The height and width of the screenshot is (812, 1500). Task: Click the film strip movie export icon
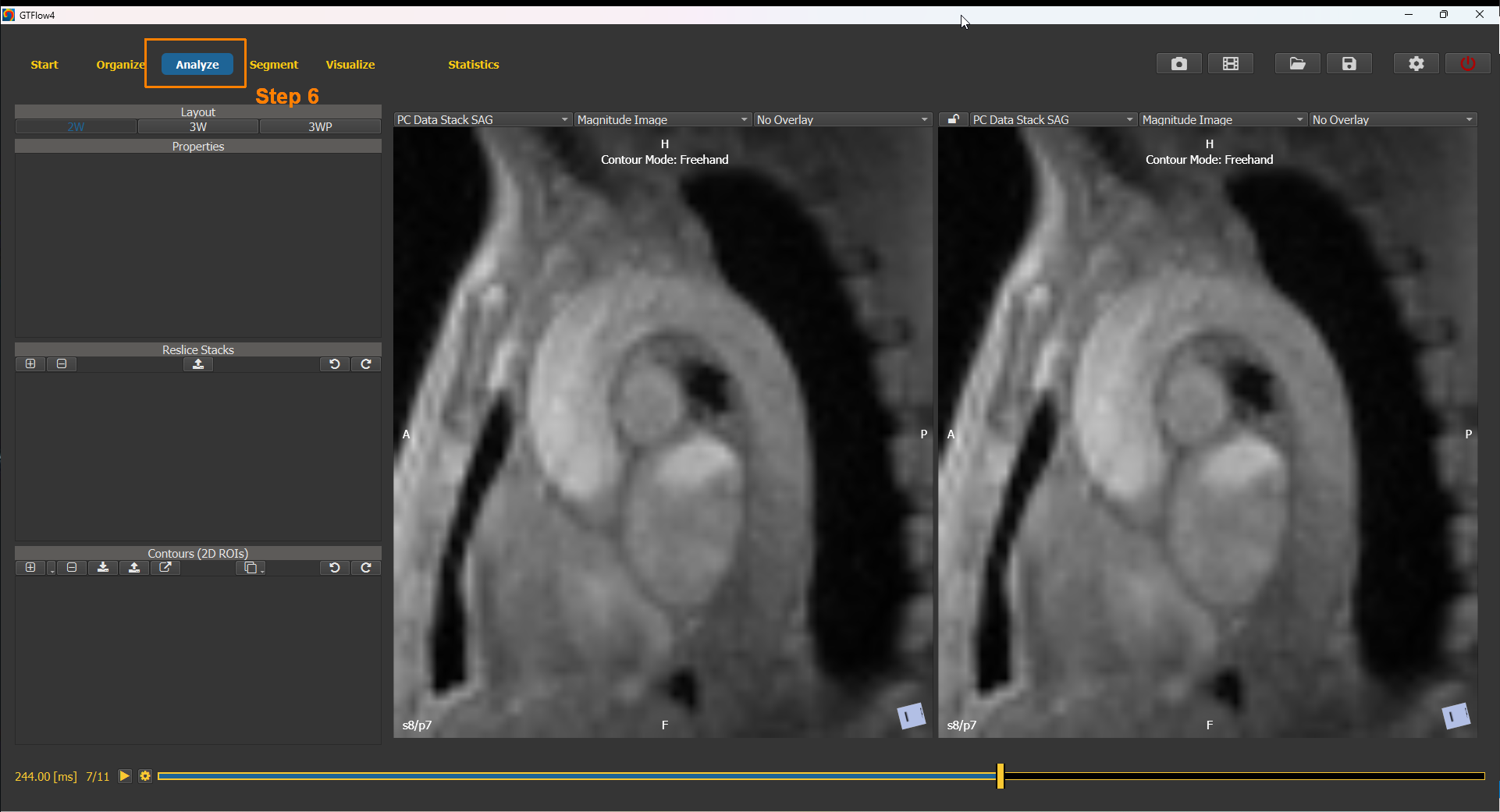(1231, 64)
